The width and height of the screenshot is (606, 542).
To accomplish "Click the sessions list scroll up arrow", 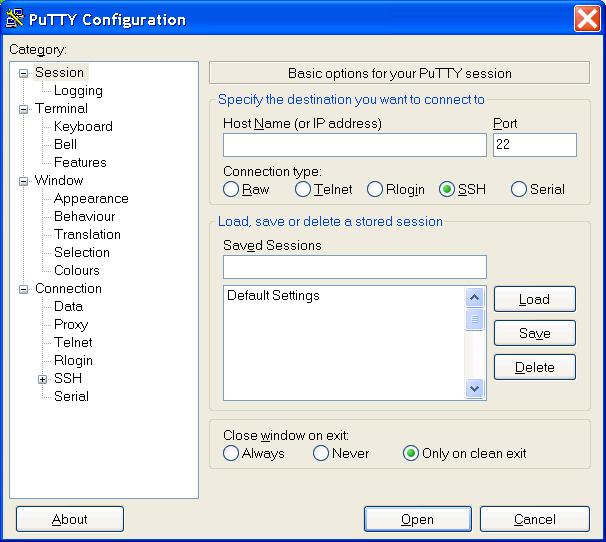I will point(474,297).
